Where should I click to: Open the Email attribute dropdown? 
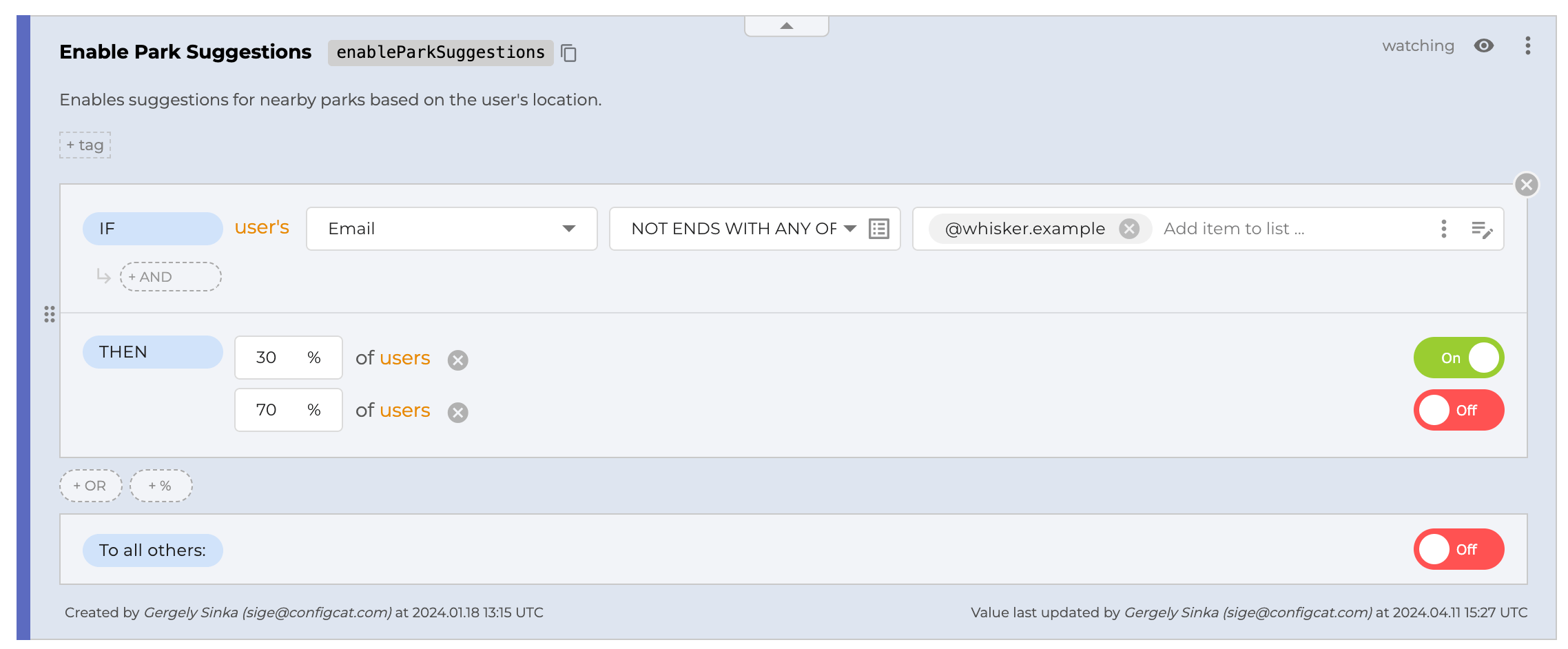tap(451, 229)
